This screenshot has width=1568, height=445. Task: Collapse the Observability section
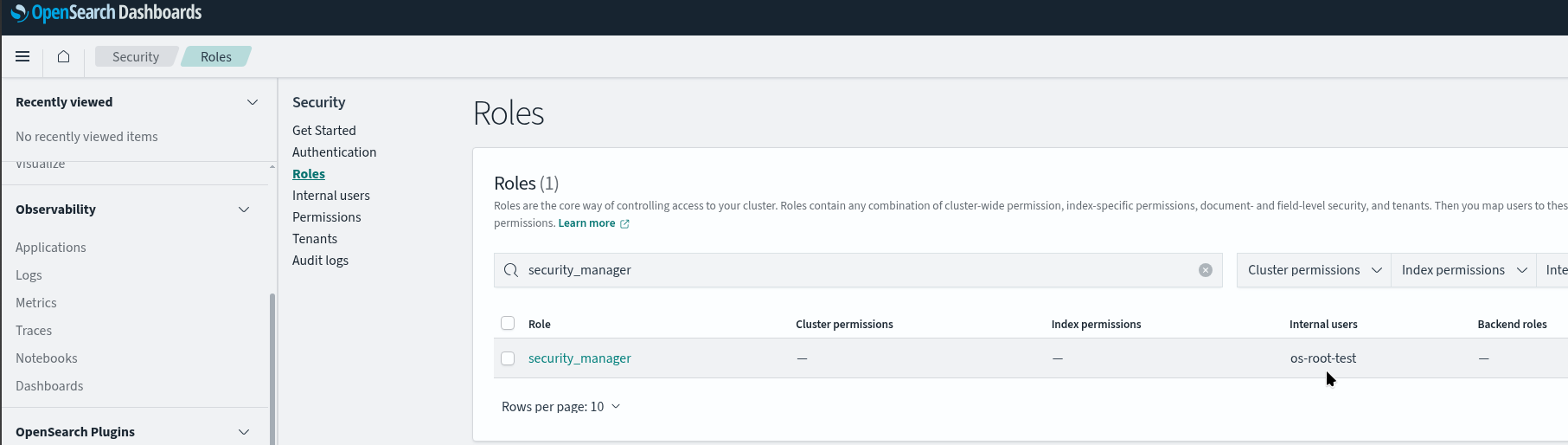click(244, 210)
